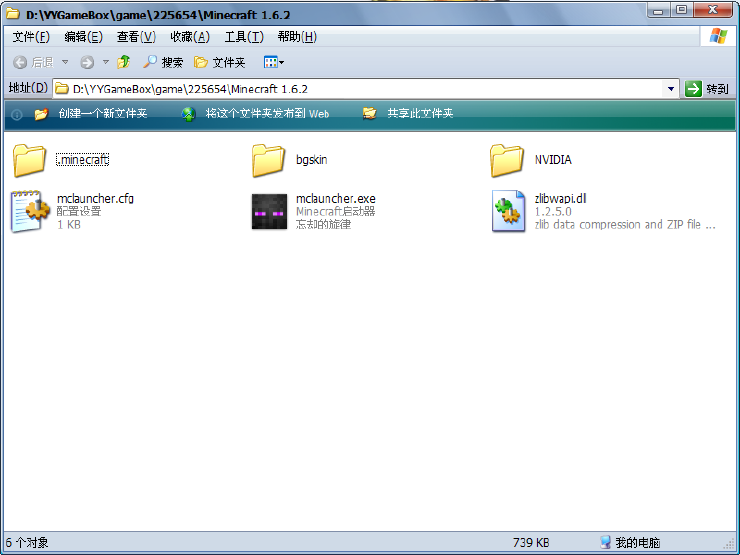Click 我的电脑 in the status bar
Screen dimensions: 740x555
(637, 543)
